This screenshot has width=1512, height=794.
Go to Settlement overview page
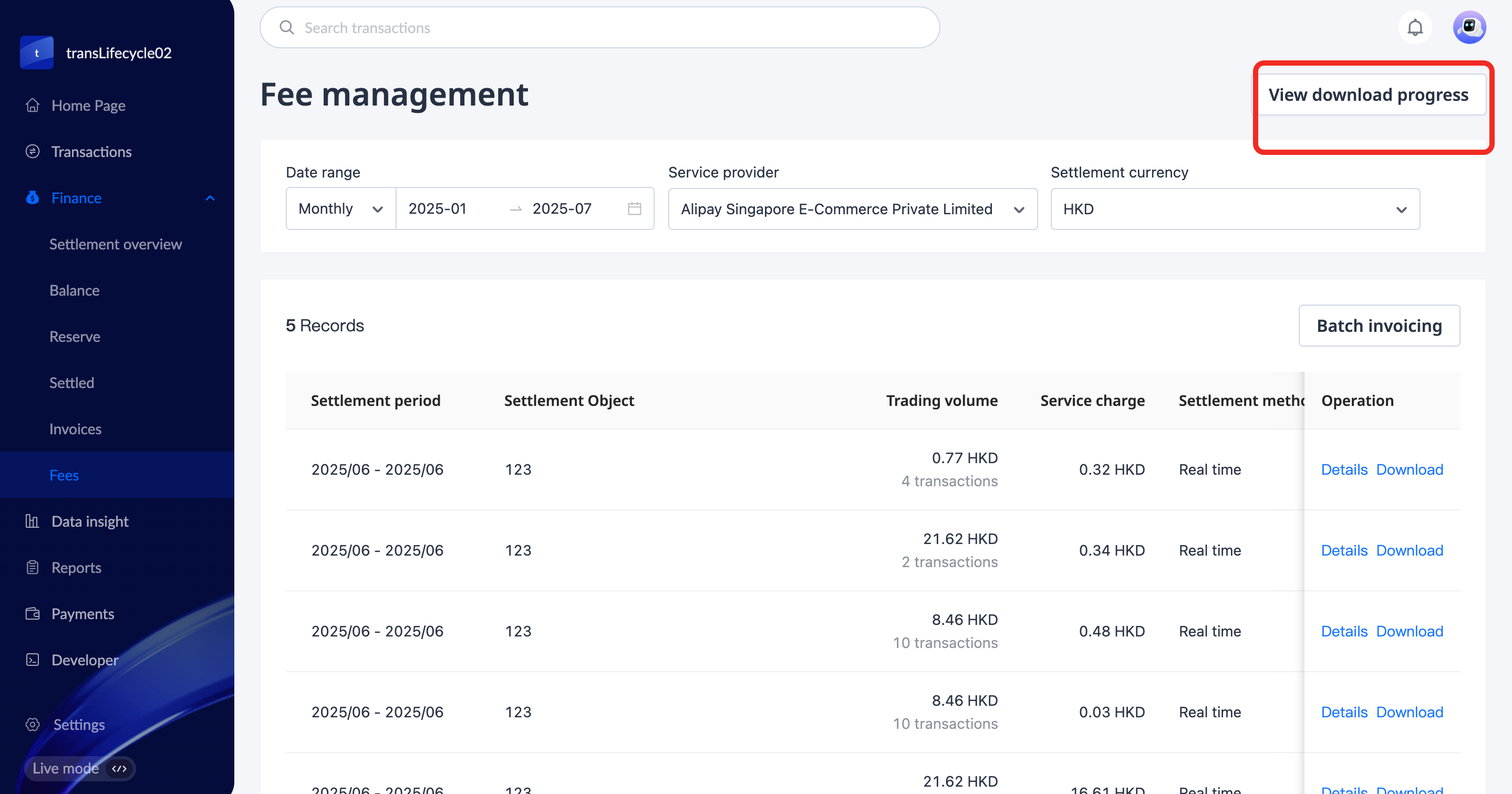coord(116,244)
